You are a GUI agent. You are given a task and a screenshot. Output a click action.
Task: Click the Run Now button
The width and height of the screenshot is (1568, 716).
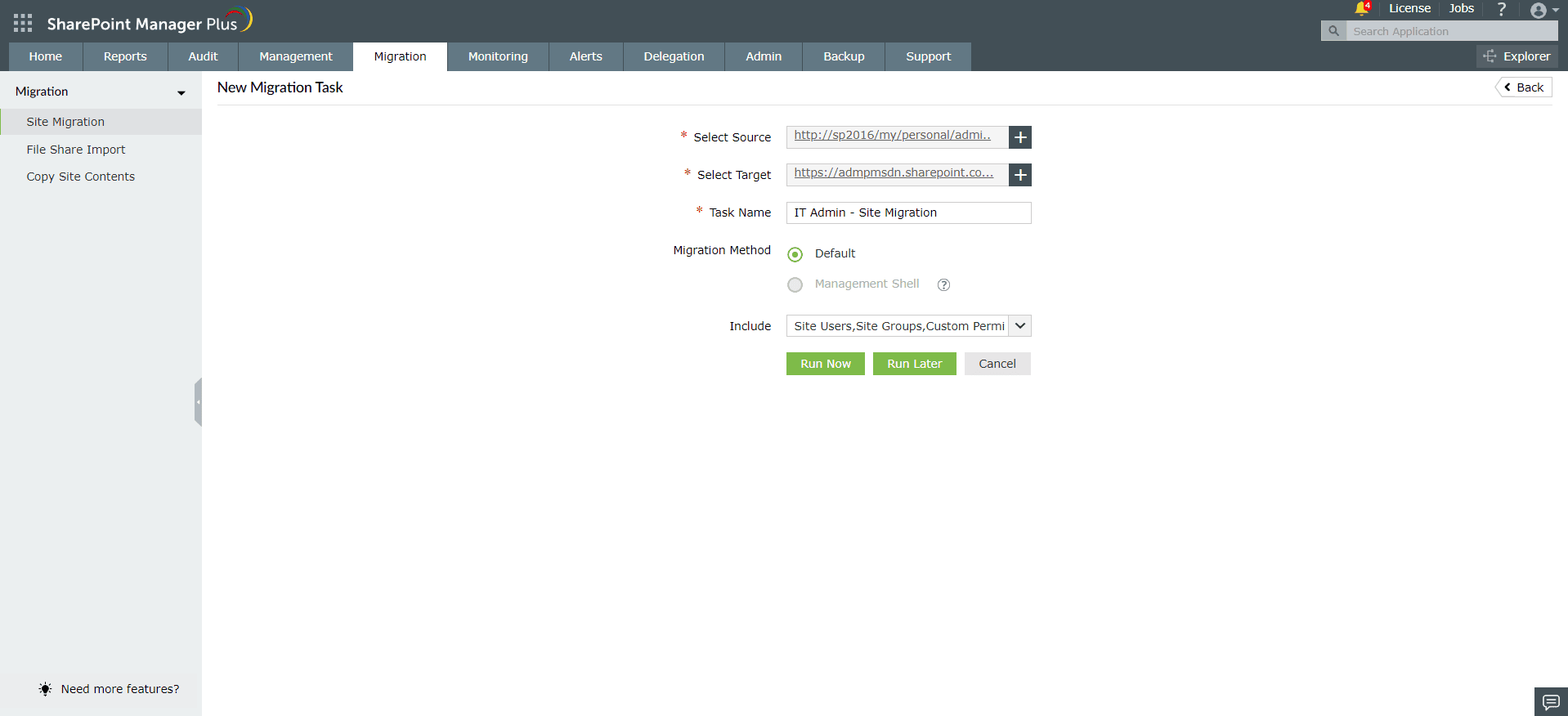tap(826, 364)
